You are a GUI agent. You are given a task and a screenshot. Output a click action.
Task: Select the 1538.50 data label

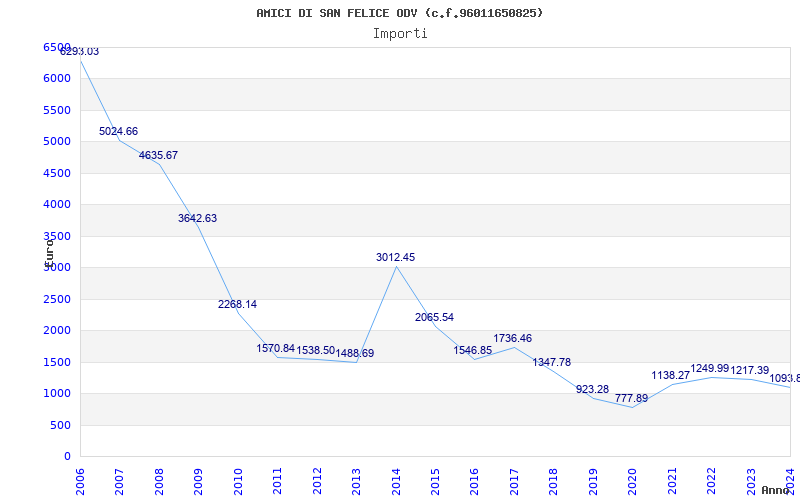tap(315, 351)
